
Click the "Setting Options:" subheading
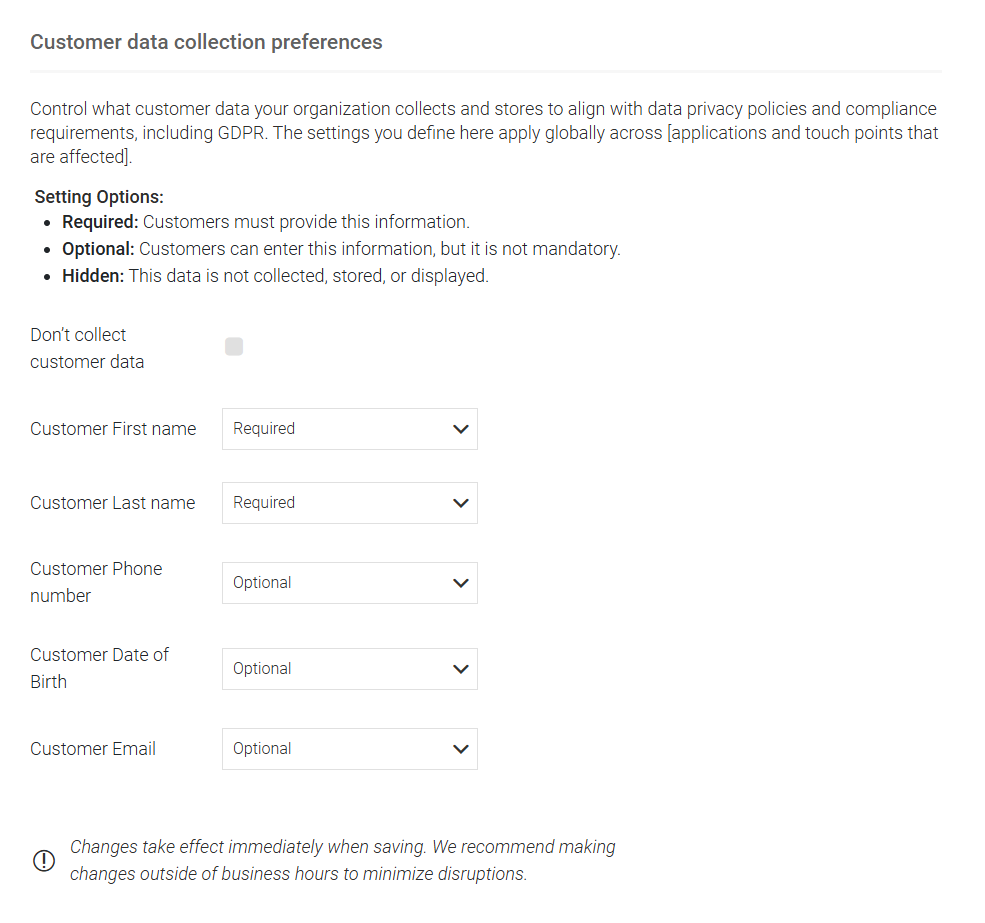tap(99, 197)
